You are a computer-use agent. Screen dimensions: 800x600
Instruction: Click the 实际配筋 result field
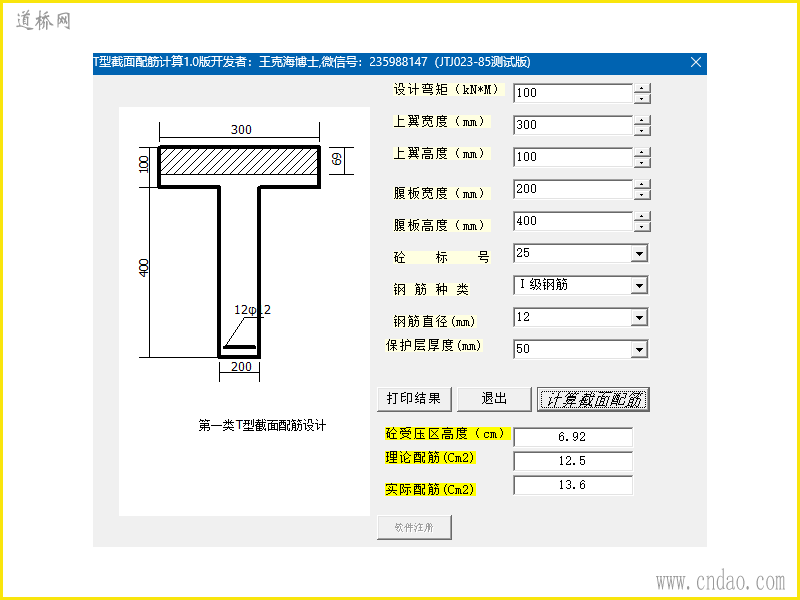point(573,485)
